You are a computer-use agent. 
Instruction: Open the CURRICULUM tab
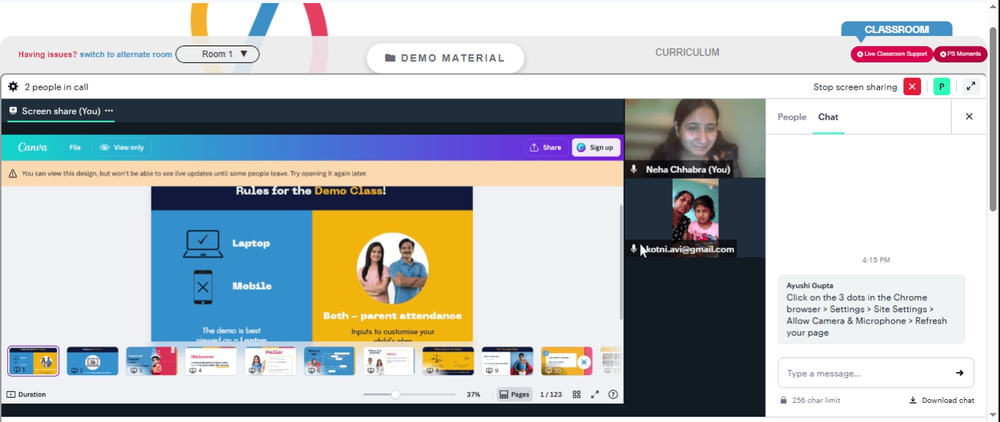[x=687, y=53]
